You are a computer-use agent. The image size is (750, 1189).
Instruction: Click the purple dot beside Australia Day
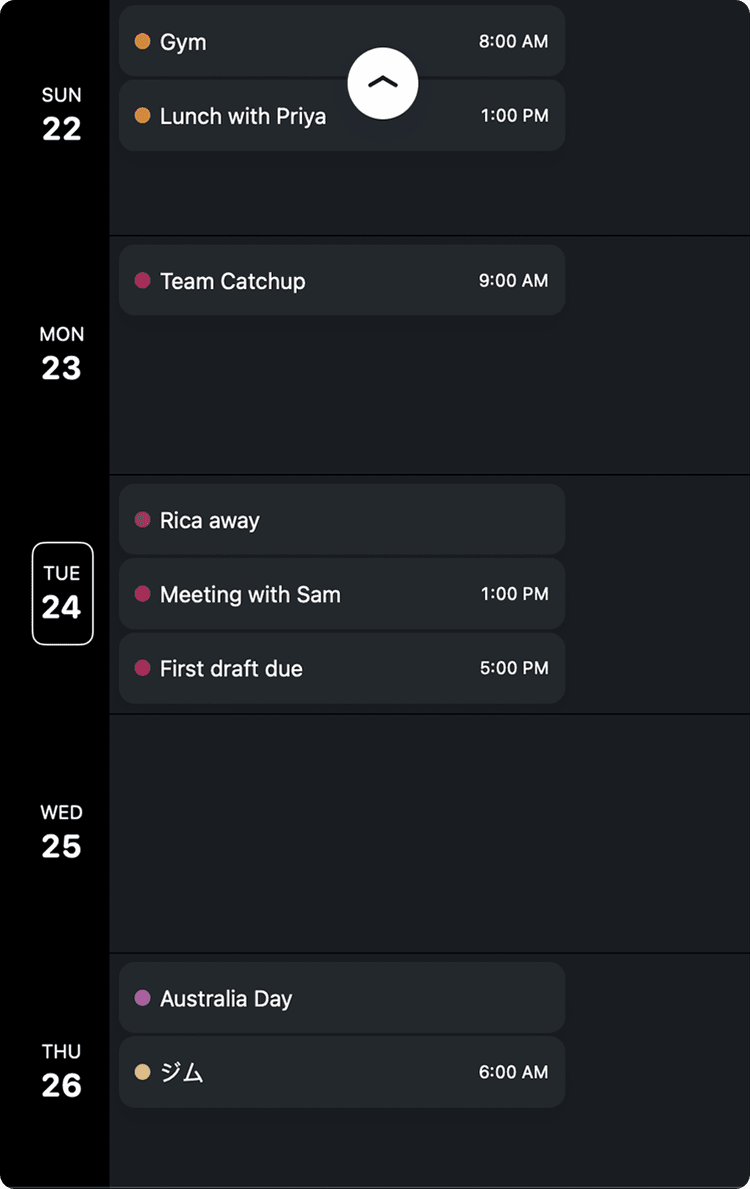click(x=142, y=998)
